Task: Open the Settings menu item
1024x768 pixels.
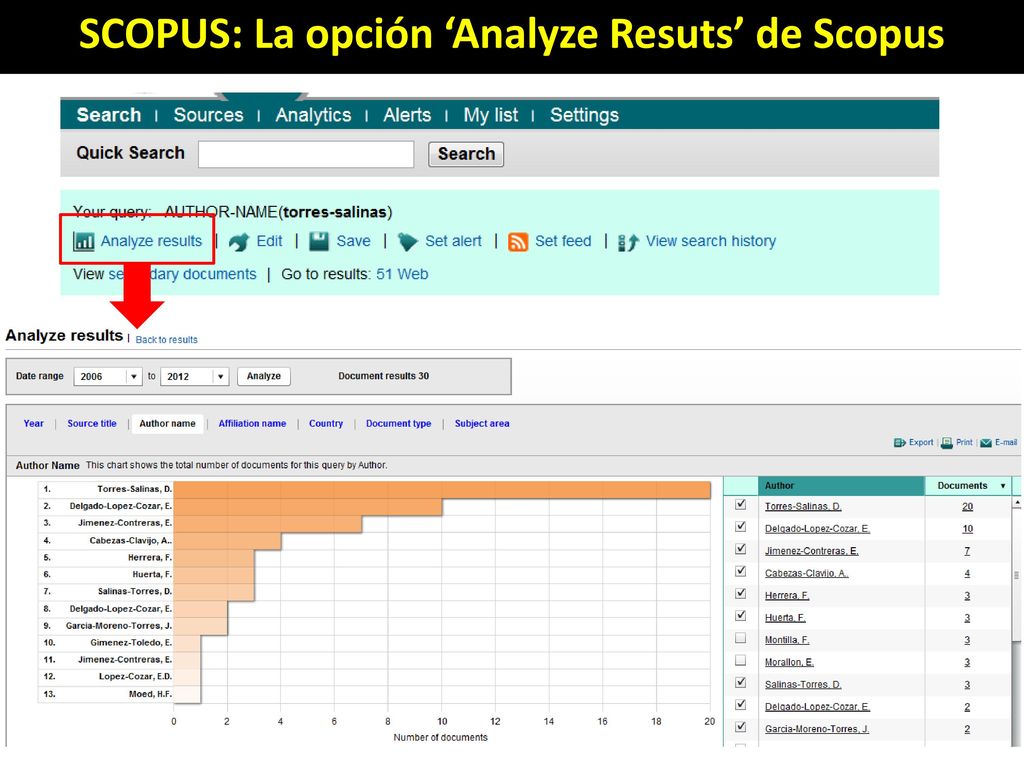Action: coord(584,115)
